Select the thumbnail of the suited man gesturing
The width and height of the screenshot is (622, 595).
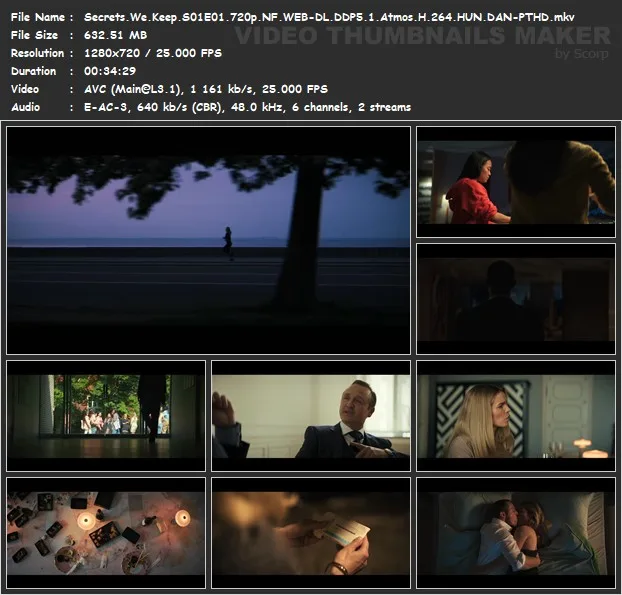[x=311, y=416]
